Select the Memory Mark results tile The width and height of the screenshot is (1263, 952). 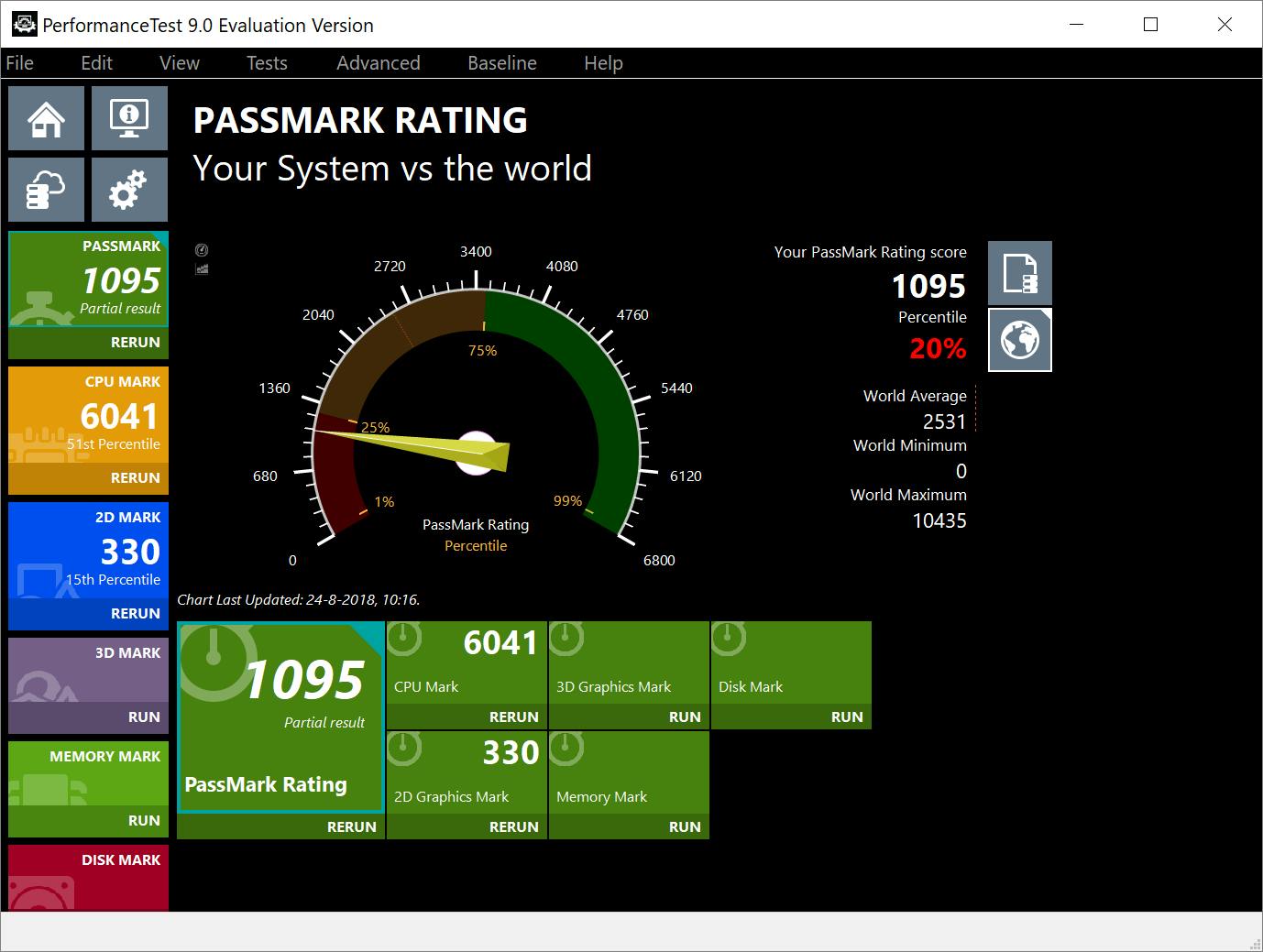coord(629,772)
